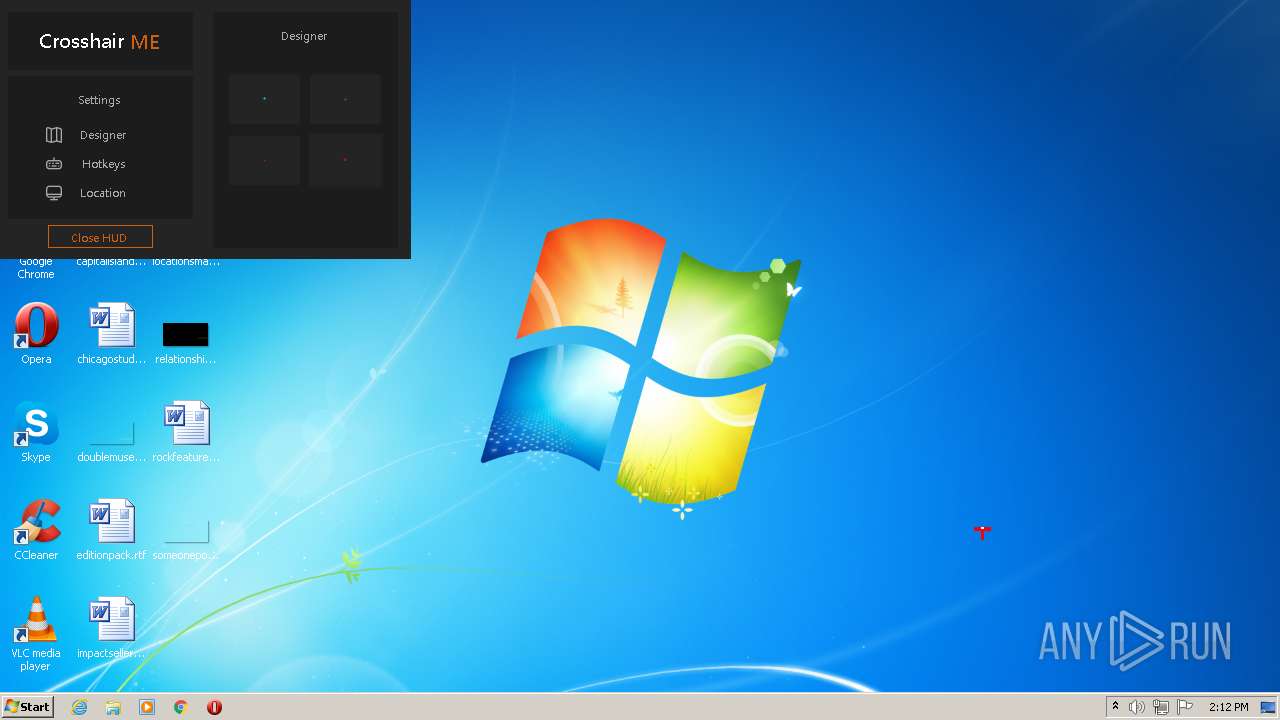Open the Skype desktop shortcut
The image size is (1280, 720).
[x=36, y=431]
